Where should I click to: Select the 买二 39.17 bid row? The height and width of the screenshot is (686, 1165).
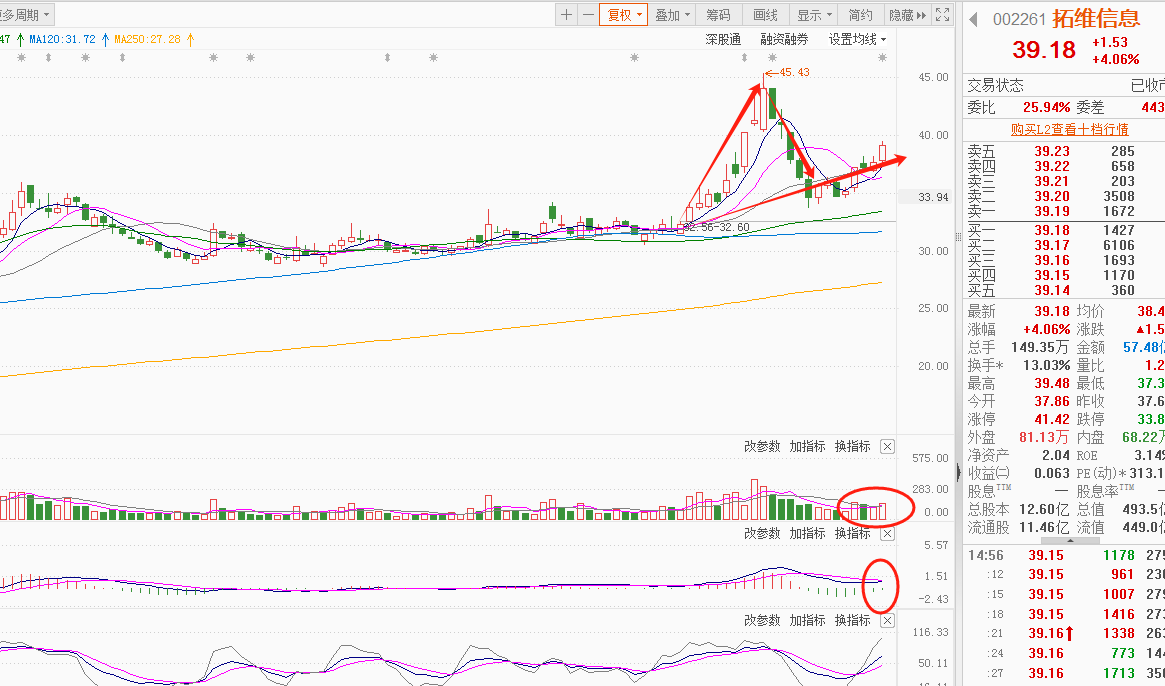(x=1064, y=245)
